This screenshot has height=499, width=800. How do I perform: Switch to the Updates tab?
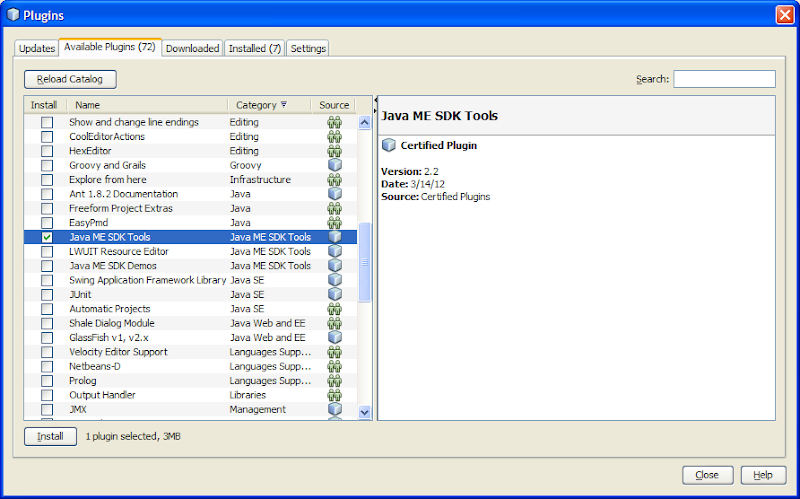click(x=37, y=48)
